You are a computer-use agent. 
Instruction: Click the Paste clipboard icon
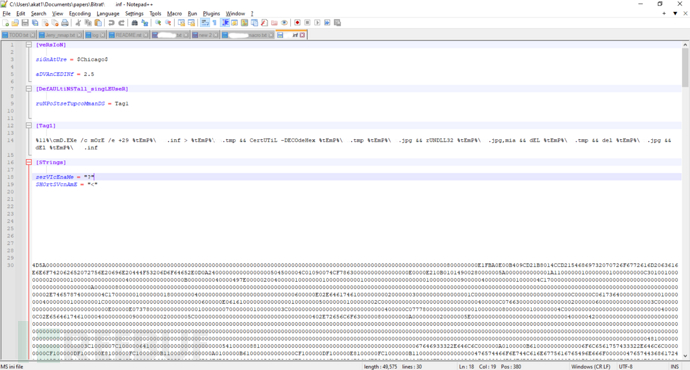point(98,23)
